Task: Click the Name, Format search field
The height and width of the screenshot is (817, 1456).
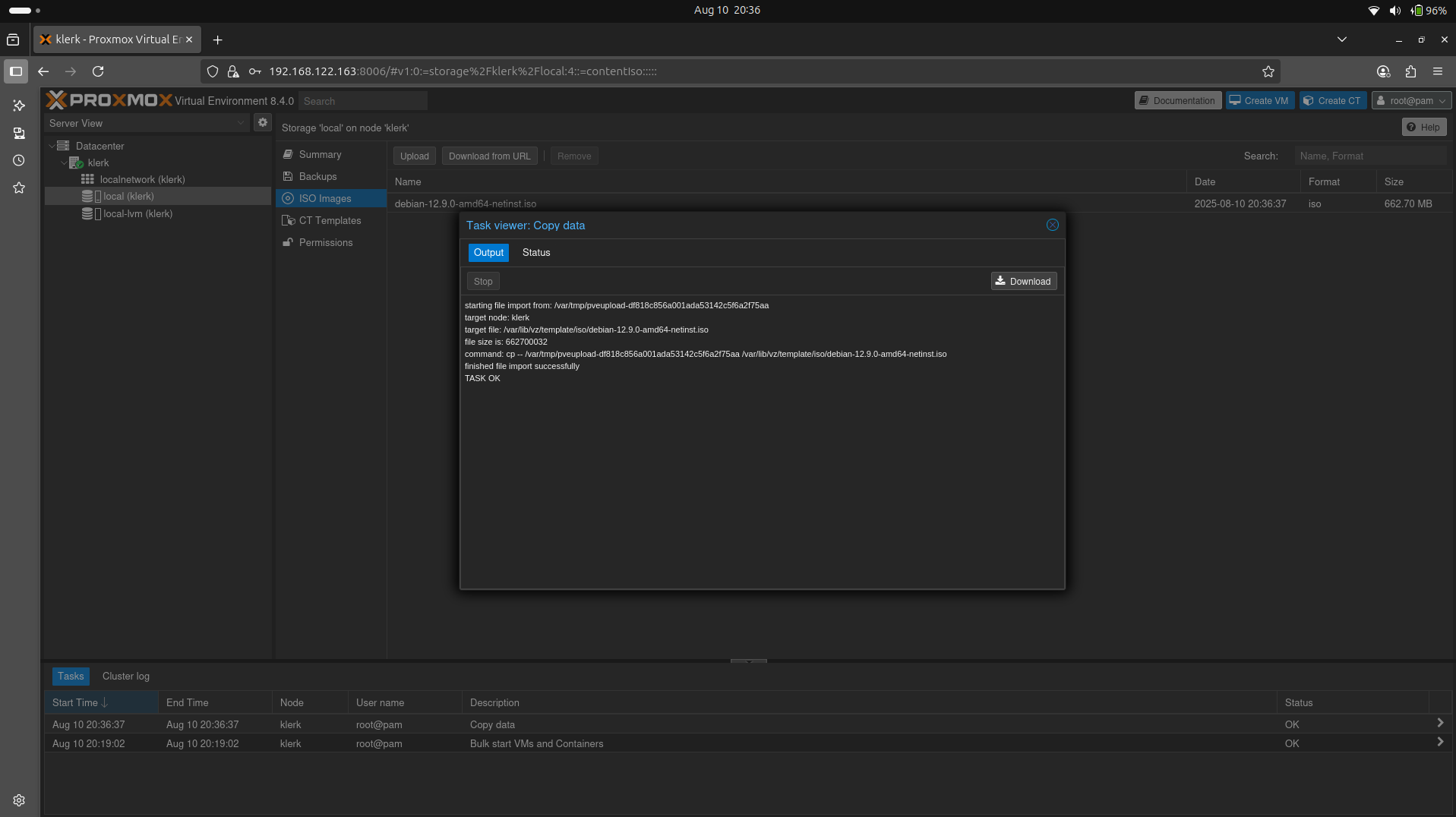Action: (1372, 156)
